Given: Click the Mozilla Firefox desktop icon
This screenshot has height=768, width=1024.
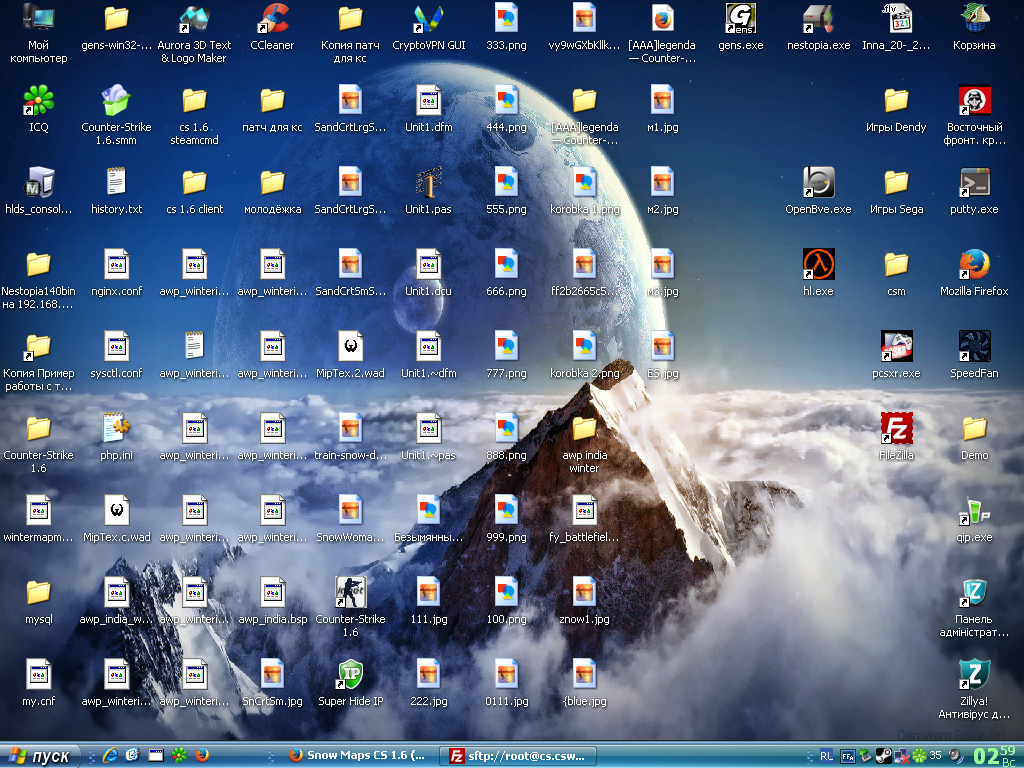Looking at the screenshot, I should click(974, 272).
